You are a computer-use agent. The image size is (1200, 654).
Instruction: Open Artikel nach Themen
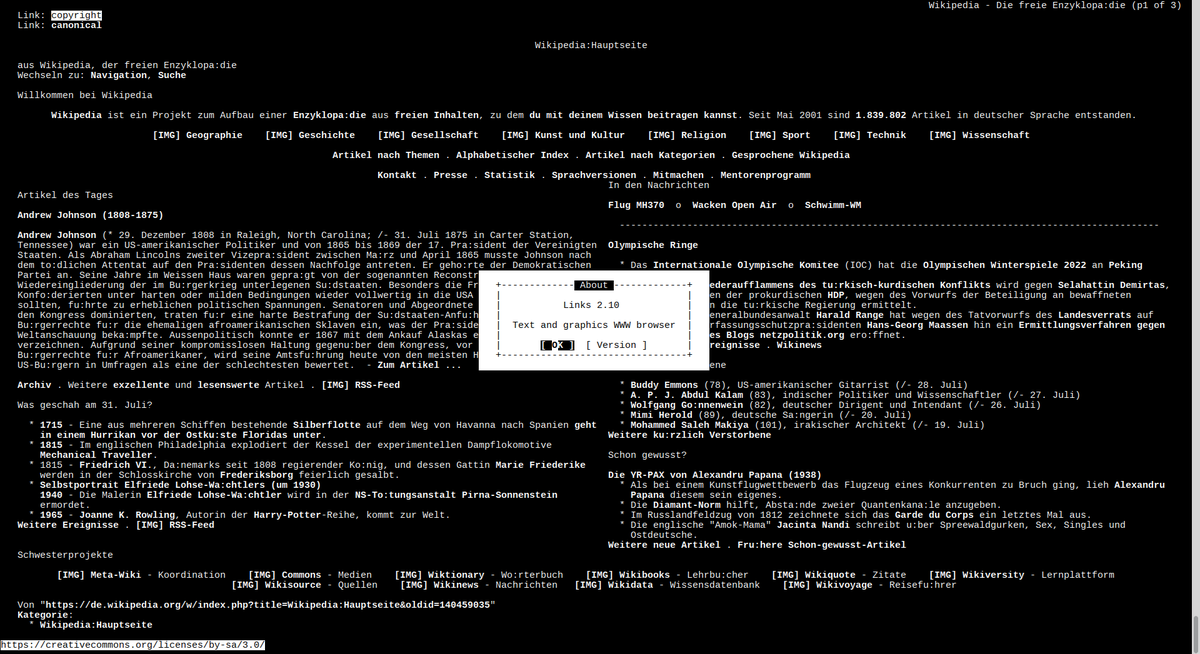[x=386, y=155]
